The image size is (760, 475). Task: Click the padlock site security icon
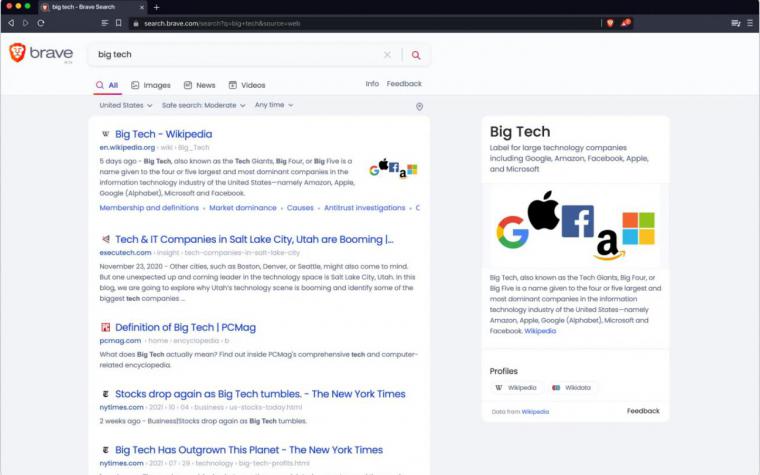(136, 23)
